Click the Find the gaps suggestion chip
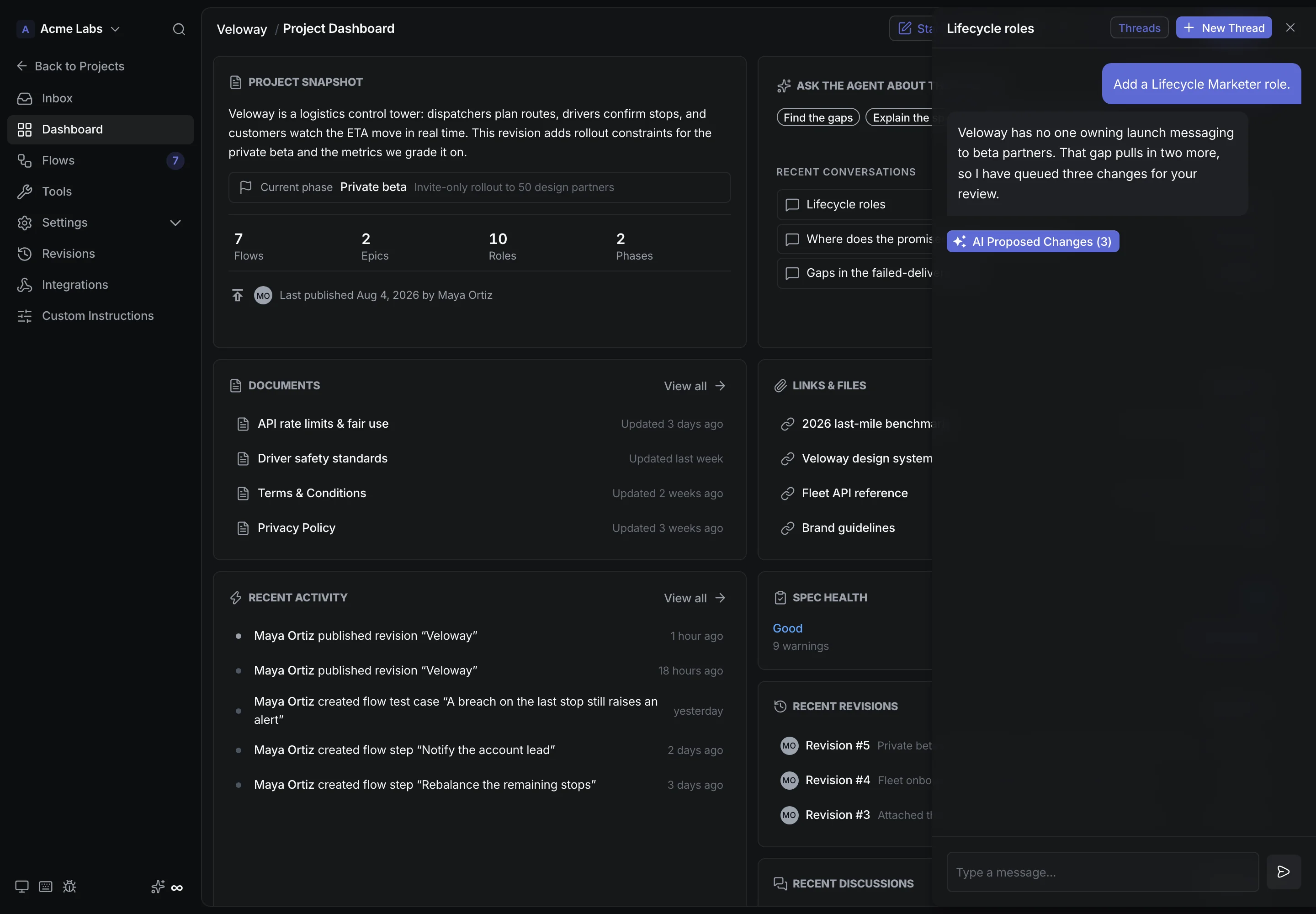The image size is (1316, 914). 818,117
